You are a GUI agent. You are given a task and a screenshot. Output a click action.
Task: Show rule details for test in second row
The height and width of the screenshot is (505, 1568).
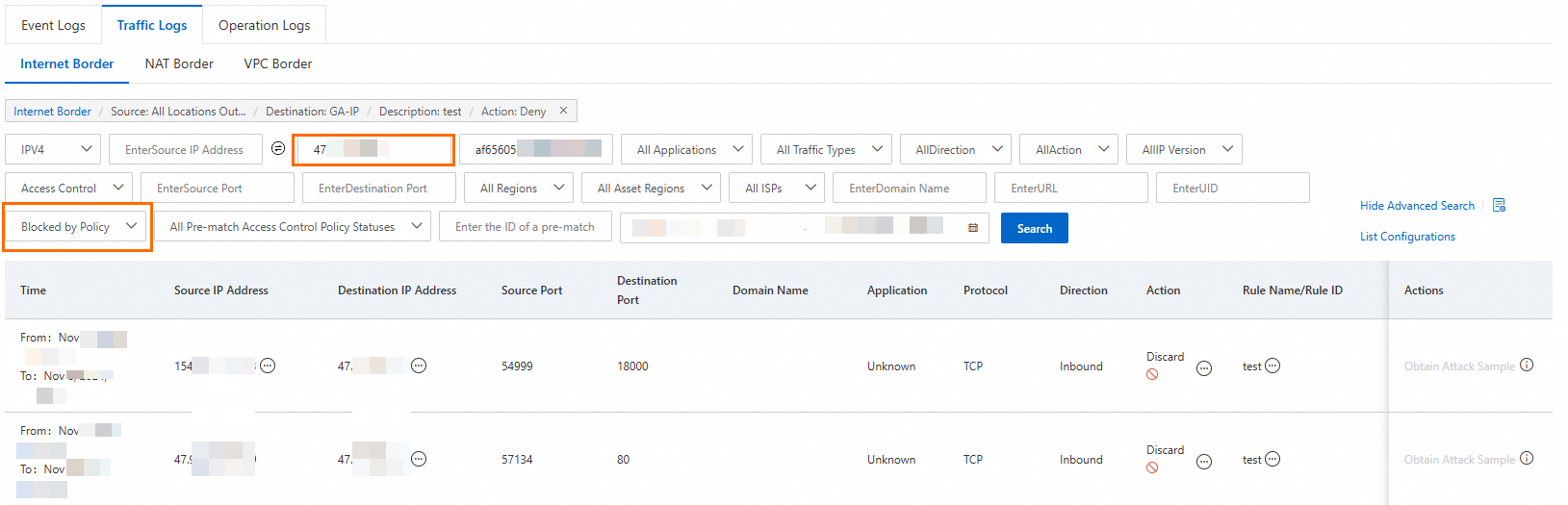(1272, 459)
